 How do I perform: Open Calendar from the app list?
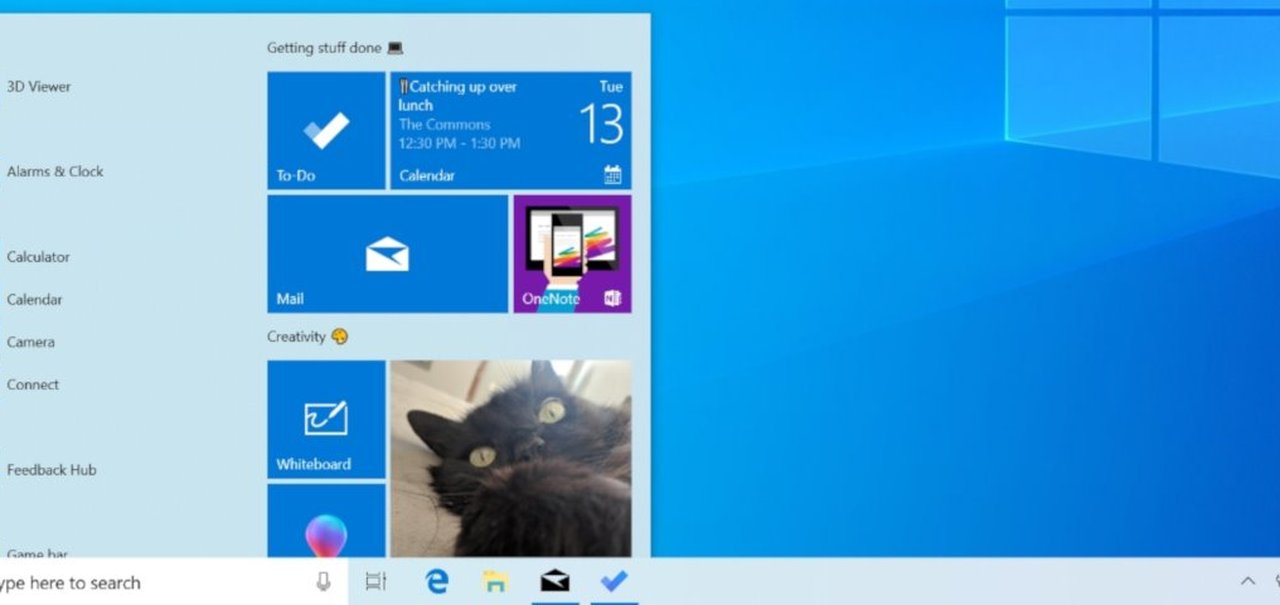[x=34, y=299]
